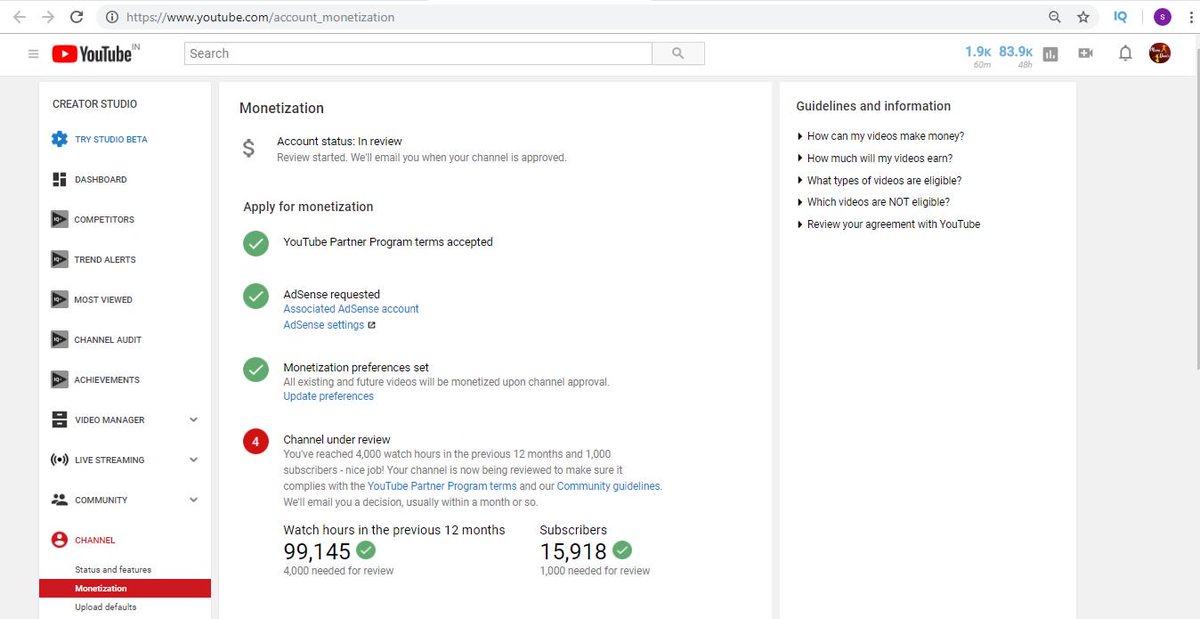This screenshot has width=1200, height=619.
Task: Expand 'How can my videos make money?'
Action: pos(880,136)
